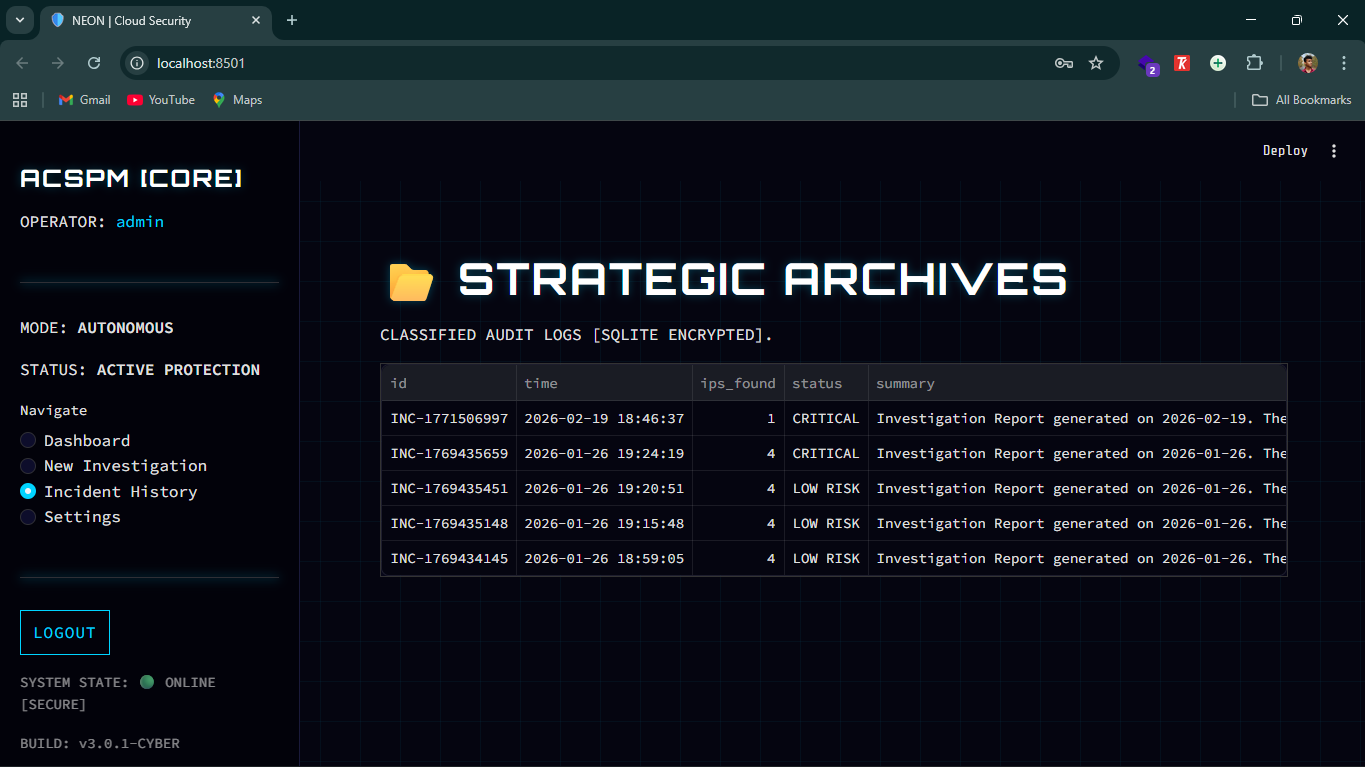This screenshot has height=767, width=1365.
Task: Click the green plus extension icon
Action: 1217,62
